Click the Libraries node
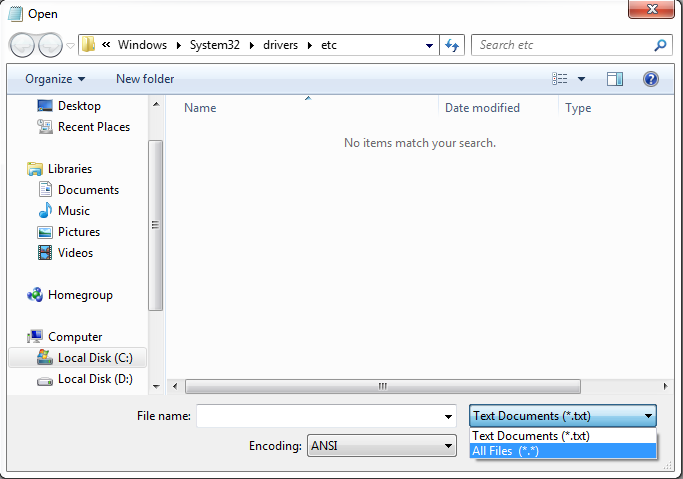Image resolution: width=683 pixels, height=479 pixels. point(70,169)
